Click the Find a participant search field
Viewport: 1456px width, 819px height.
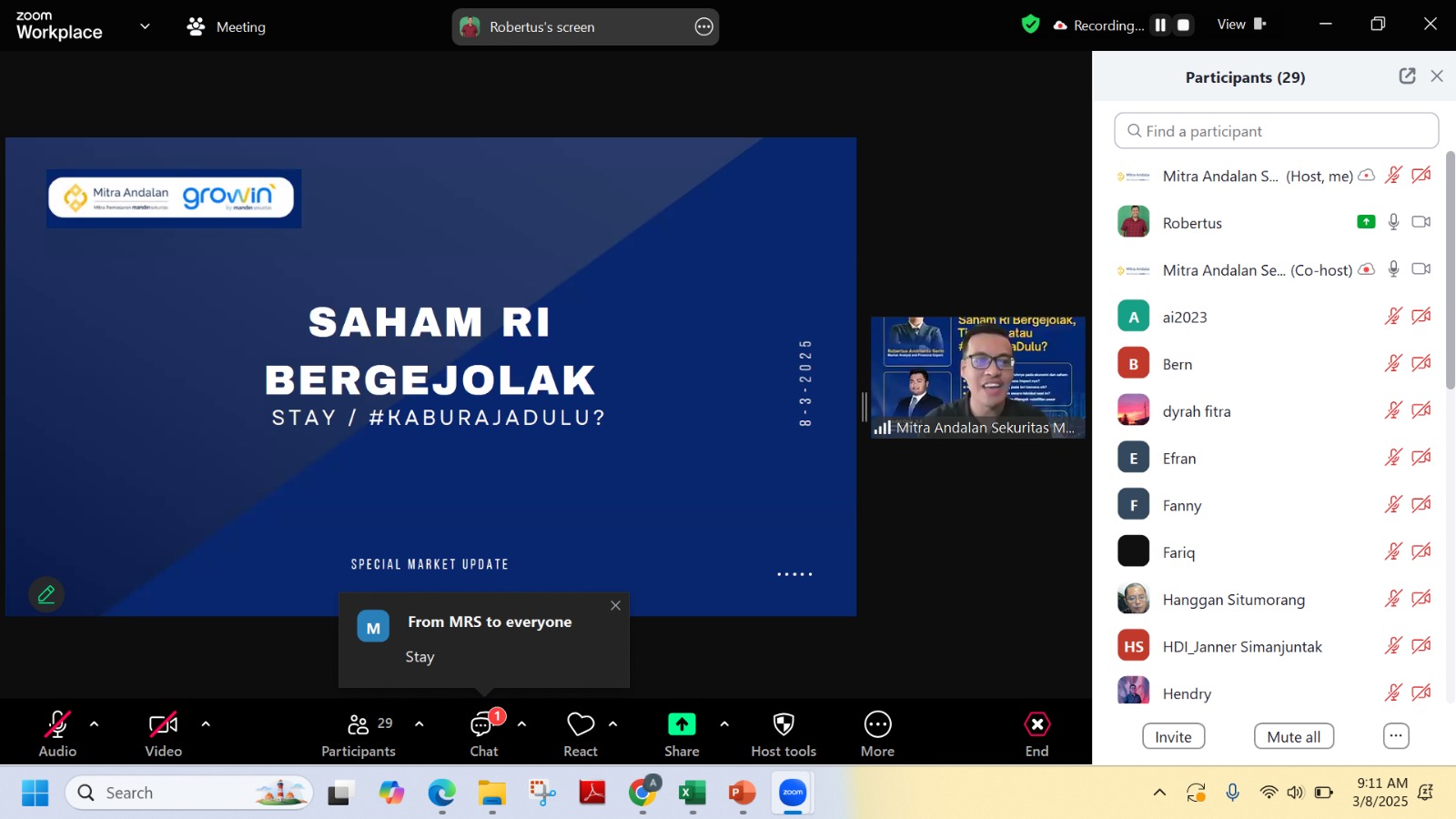[x=1276, y=131]
